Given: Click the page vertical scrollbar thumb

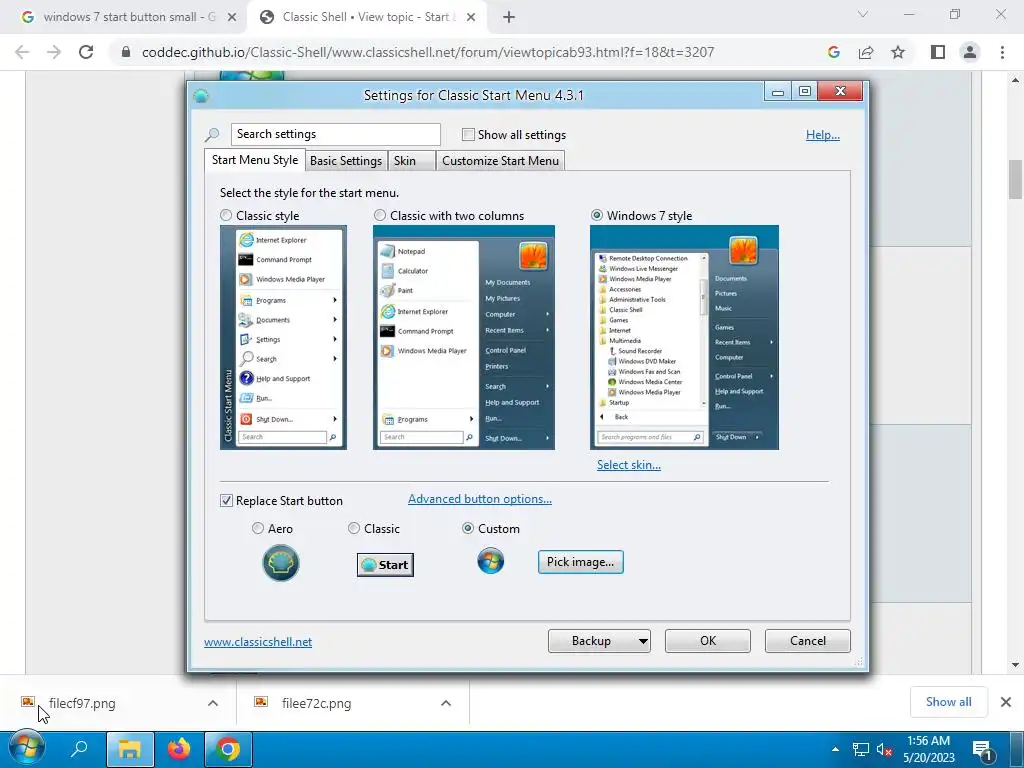Looking at the screenshot, I should tap(1015, 179).
